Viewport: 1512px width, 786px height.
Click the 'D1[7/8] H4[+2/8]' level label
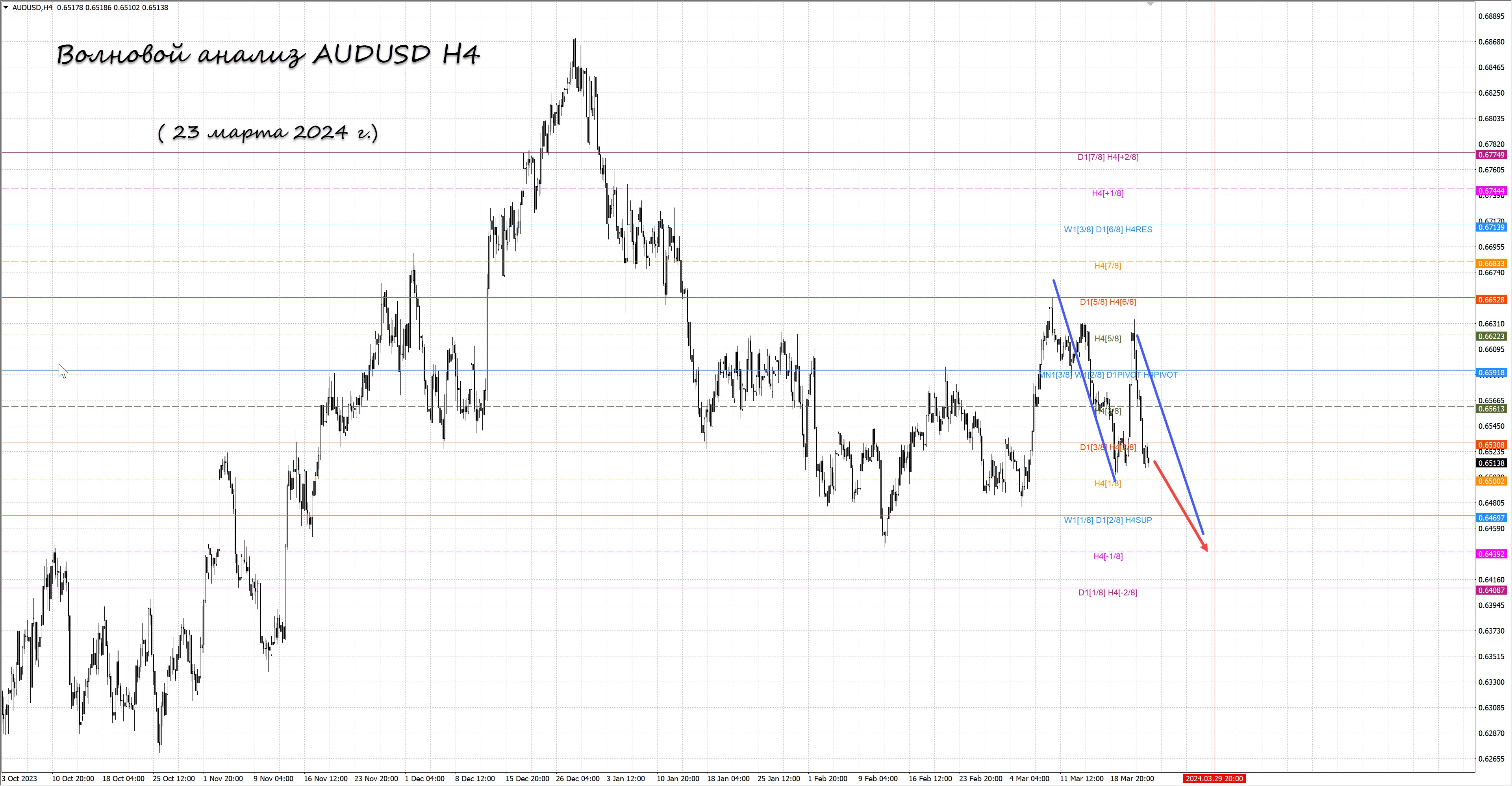pos(1108,157)
